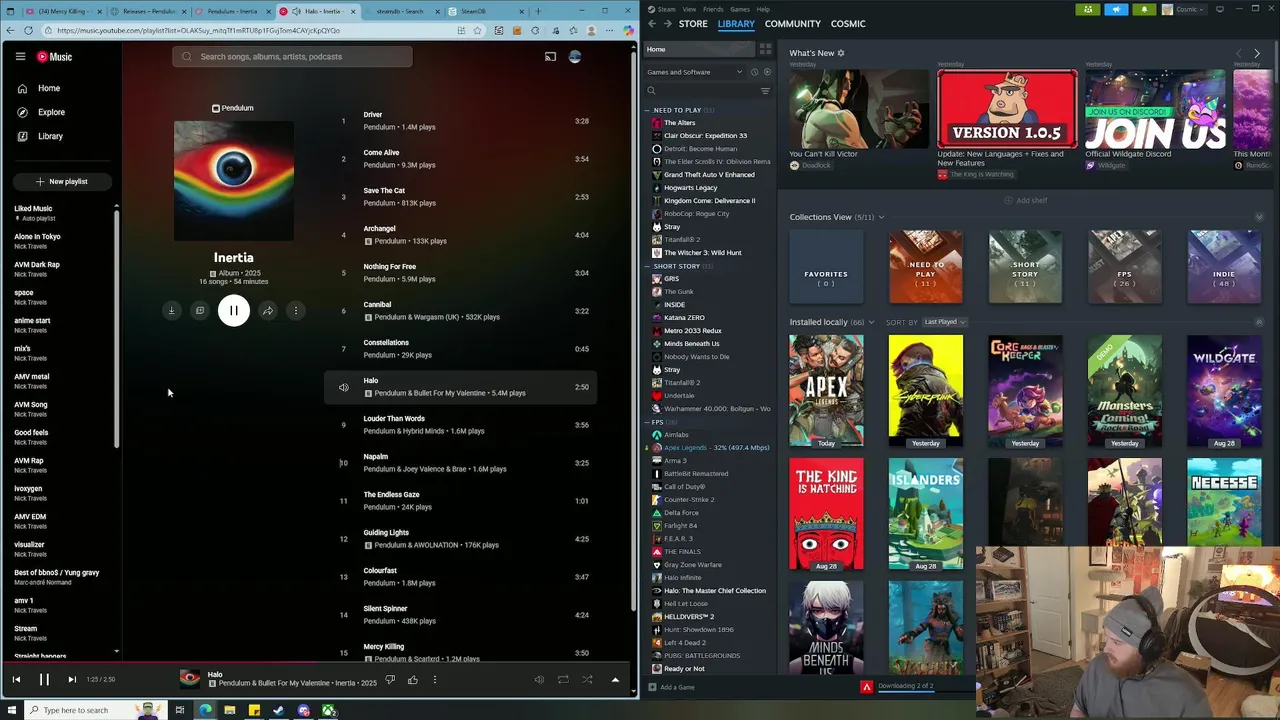Expand the now playing panel arrow

(x=615, y=679)
